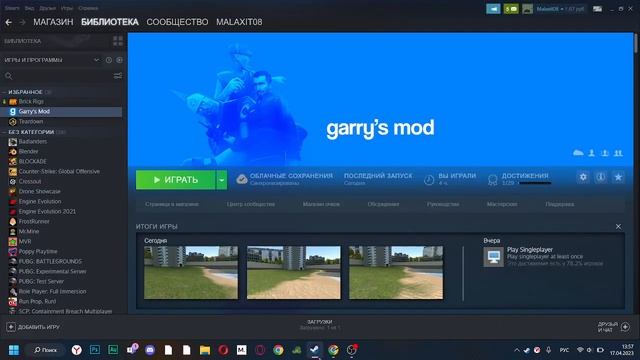Click the library search magnifier icon
The image size is (640, 360).
(9, 76)
